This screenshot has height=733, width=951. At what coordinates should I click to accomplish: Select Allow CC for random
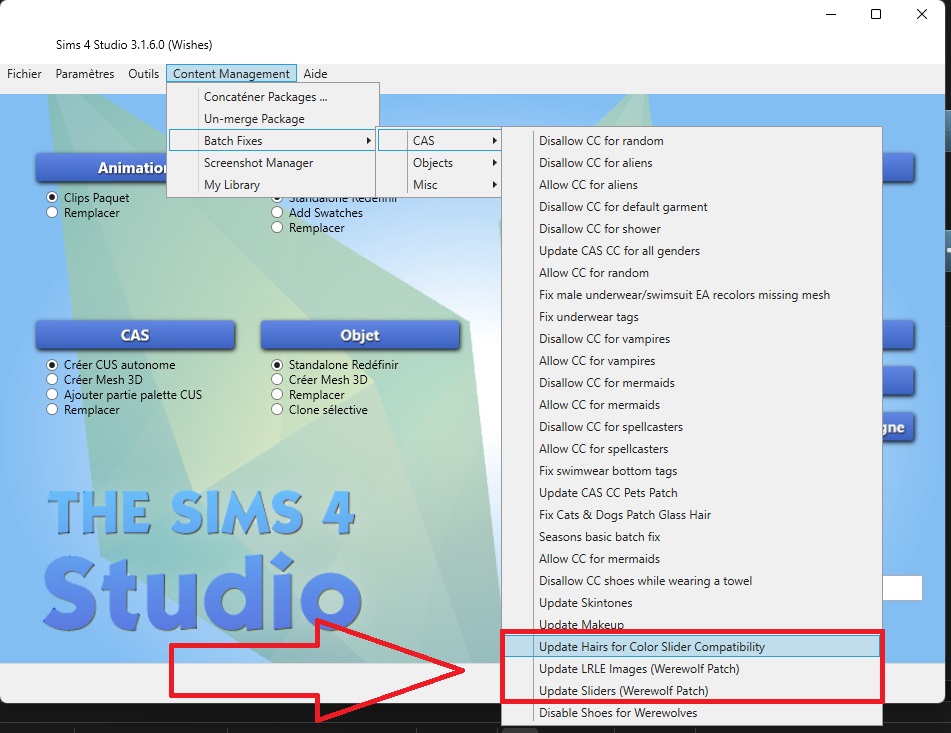691,273
